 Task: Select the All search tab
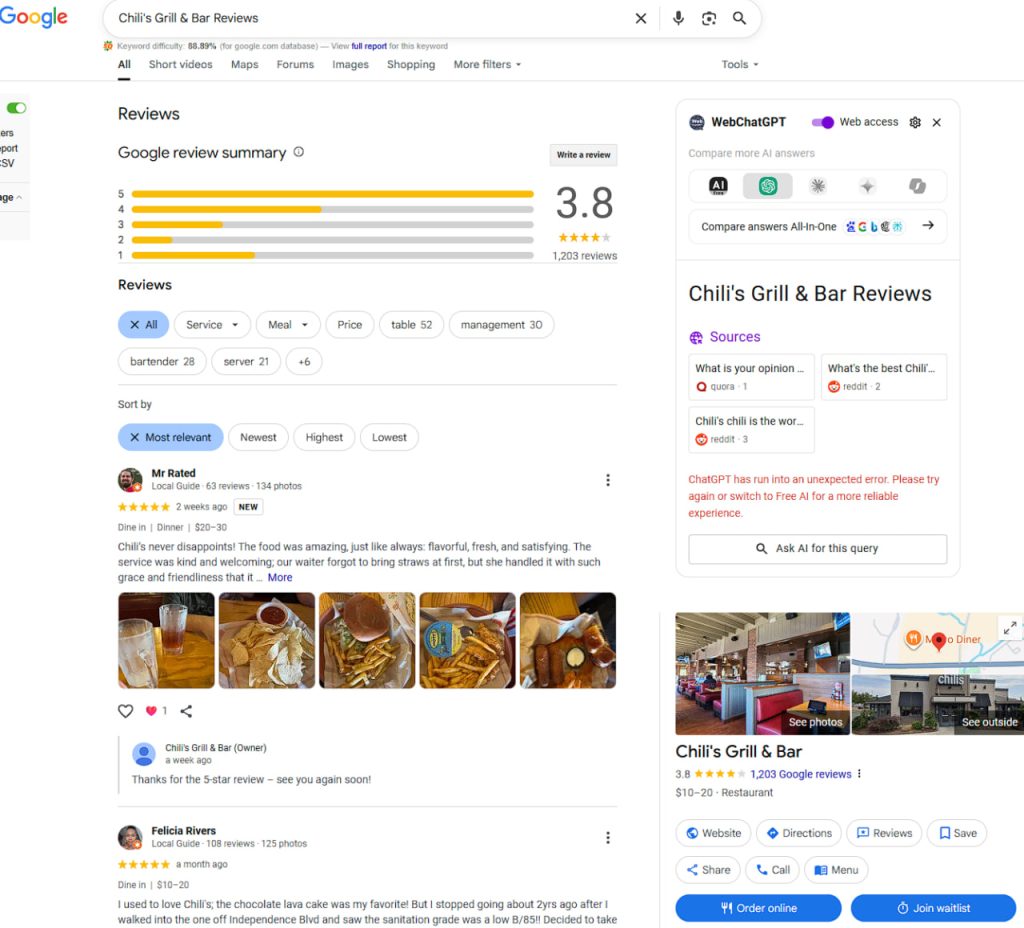pos(124,64)
